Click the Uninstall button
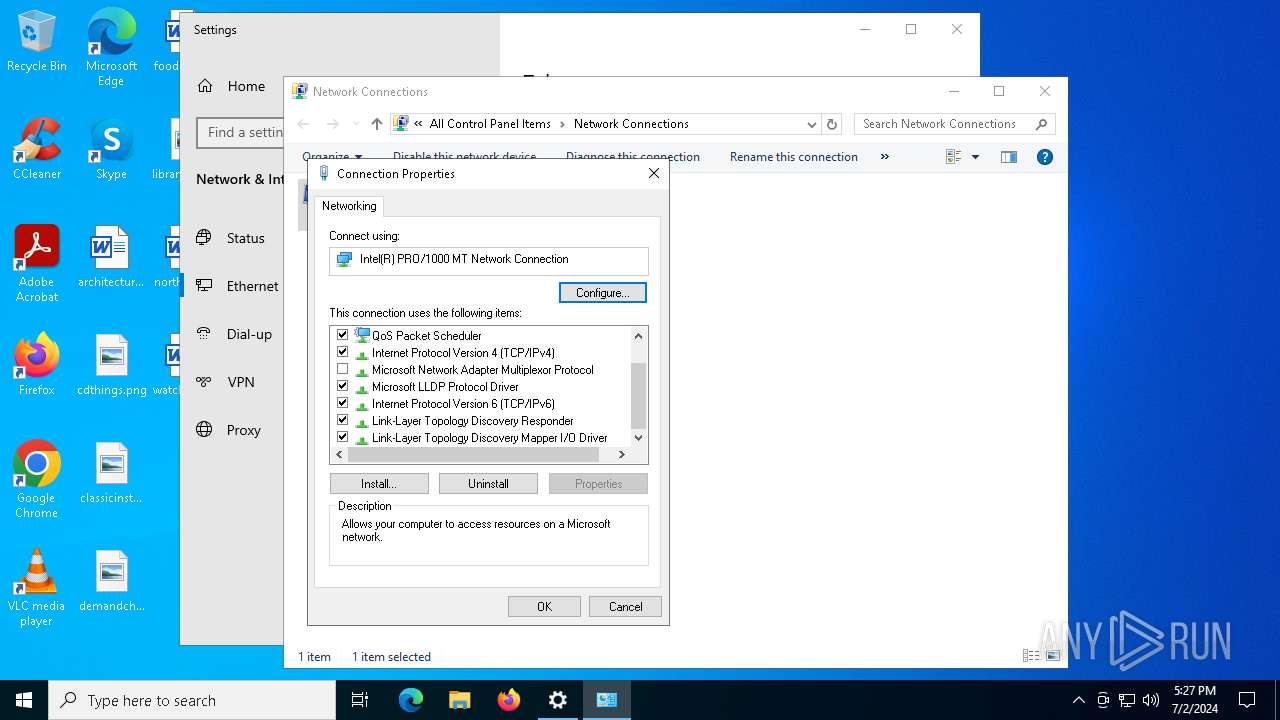Viewport: 1280px width, 720px height. [488, 484]
